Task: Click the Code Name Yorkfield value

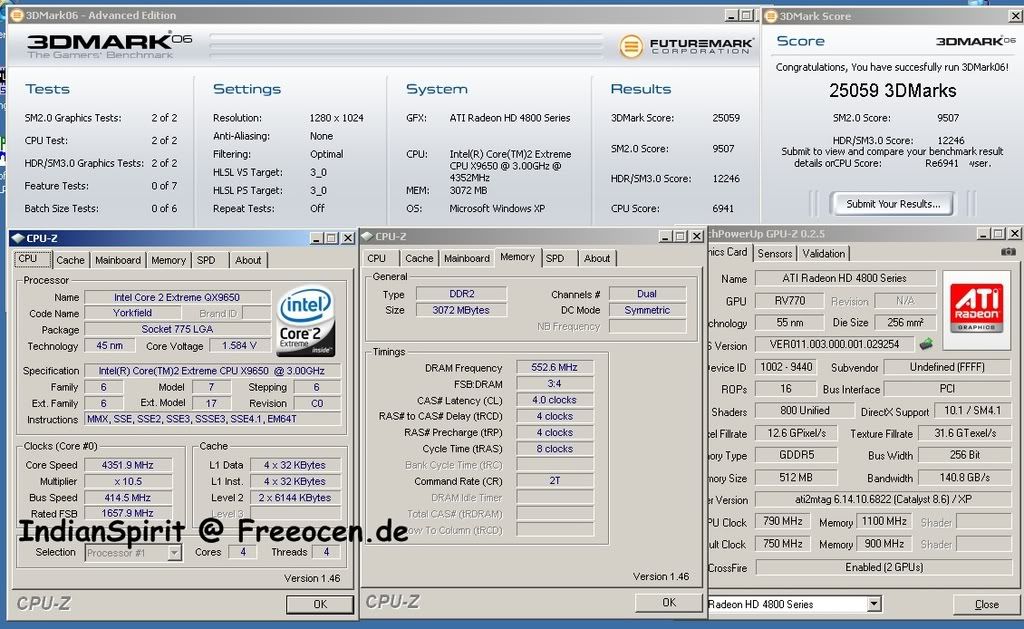Action: click(133, 313)
